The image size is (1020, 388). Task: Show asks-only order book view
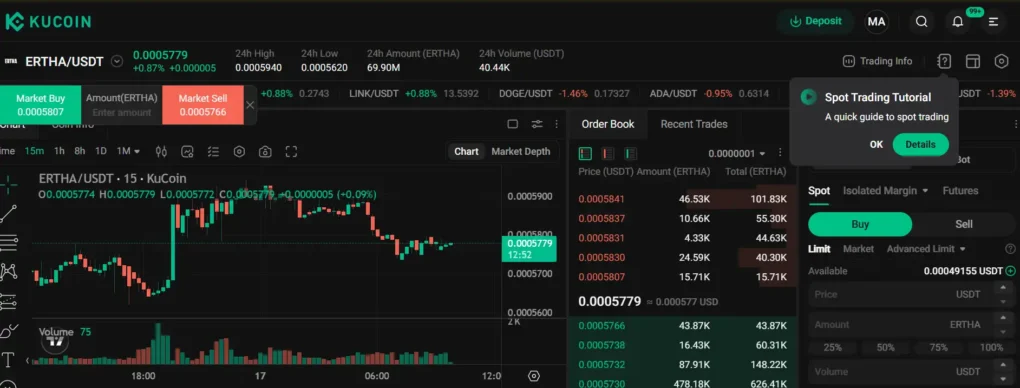coord(608,154)
